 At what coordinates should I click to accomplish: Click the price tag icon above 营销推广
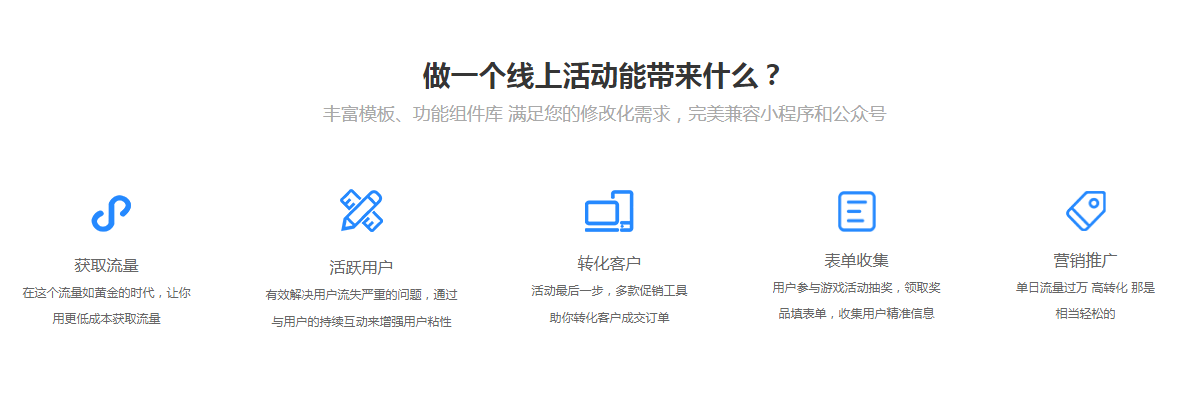coord(1086,211)
